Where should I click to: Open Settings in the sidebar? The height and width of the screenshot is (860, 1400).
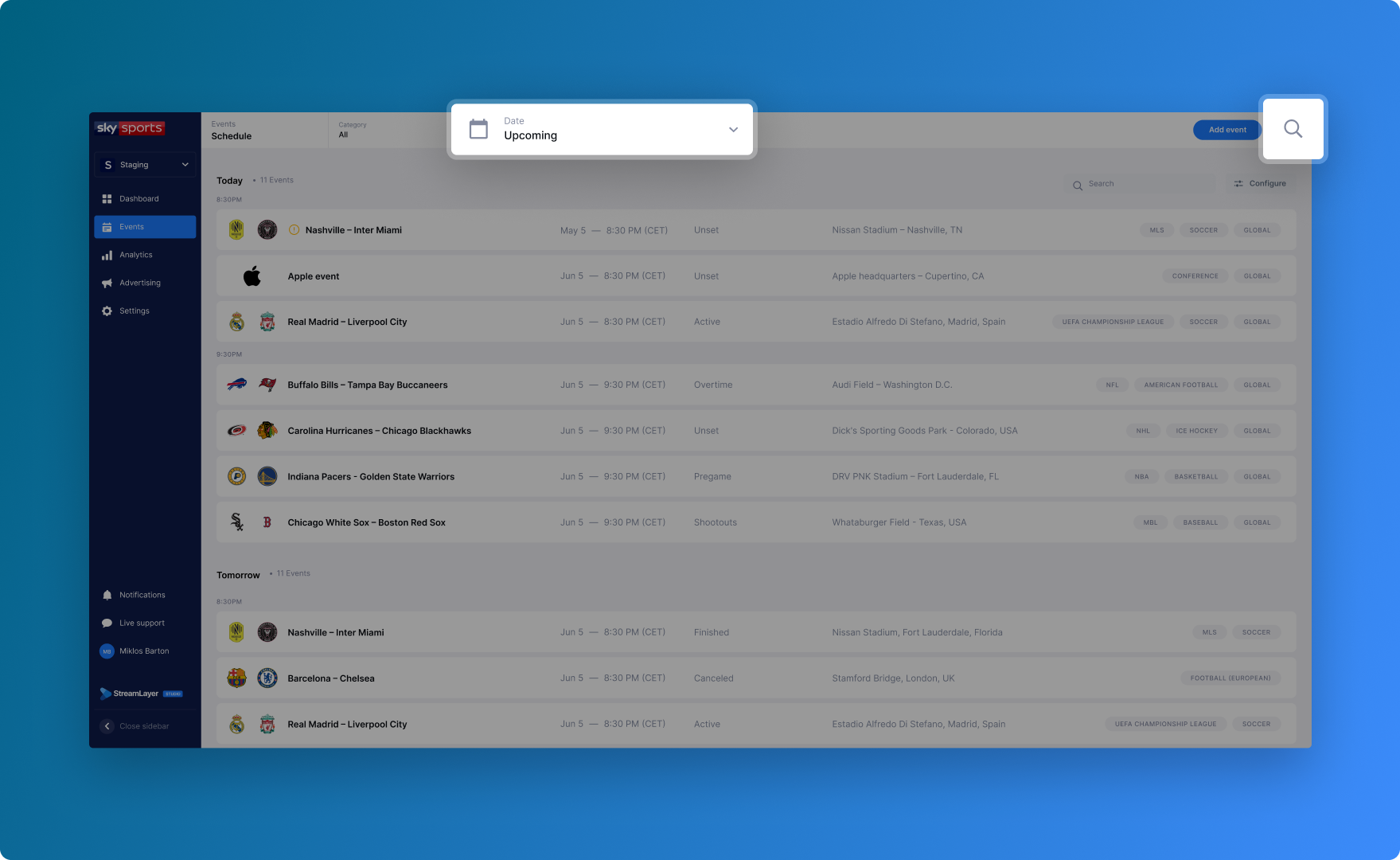tap(145, 311)
